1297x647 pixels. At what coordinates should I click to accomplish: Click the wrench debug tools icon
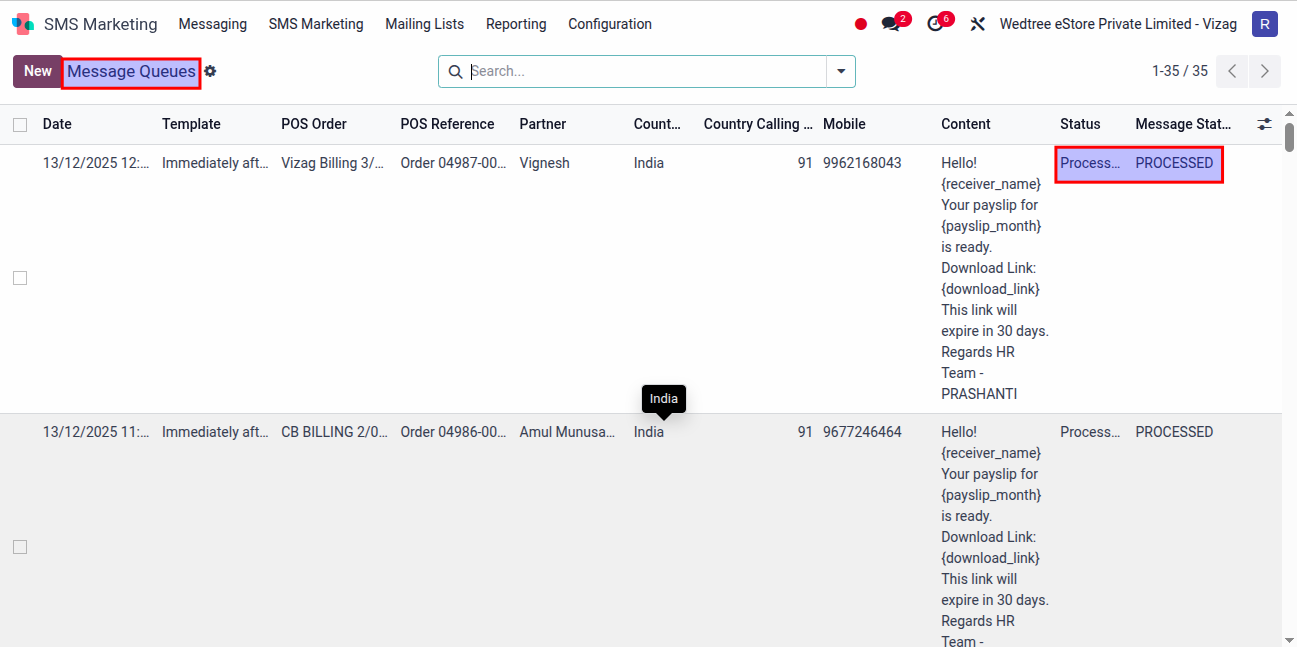978,24
